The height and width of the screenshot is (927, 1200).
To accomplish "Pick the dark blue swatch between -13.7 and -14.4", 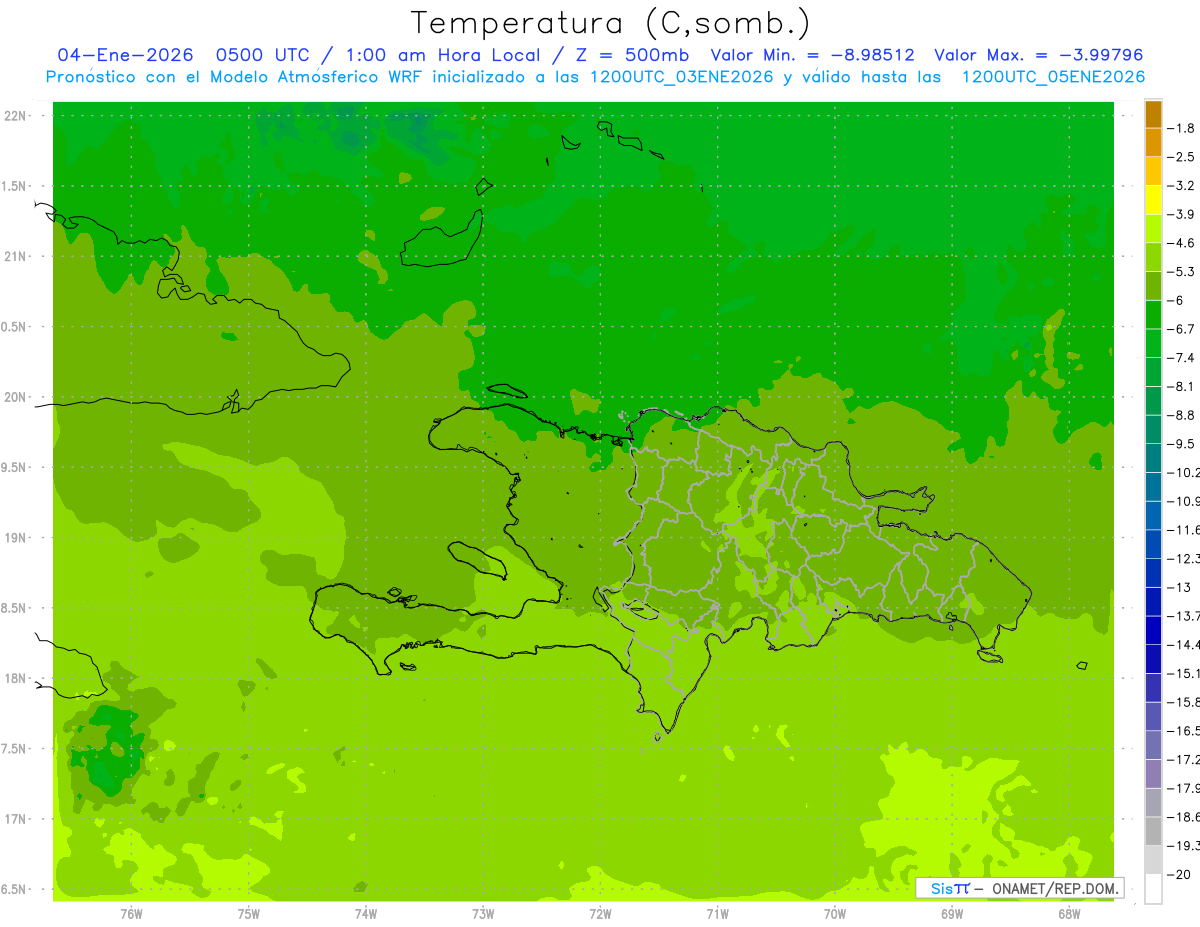I will (x=1153, y=630).
